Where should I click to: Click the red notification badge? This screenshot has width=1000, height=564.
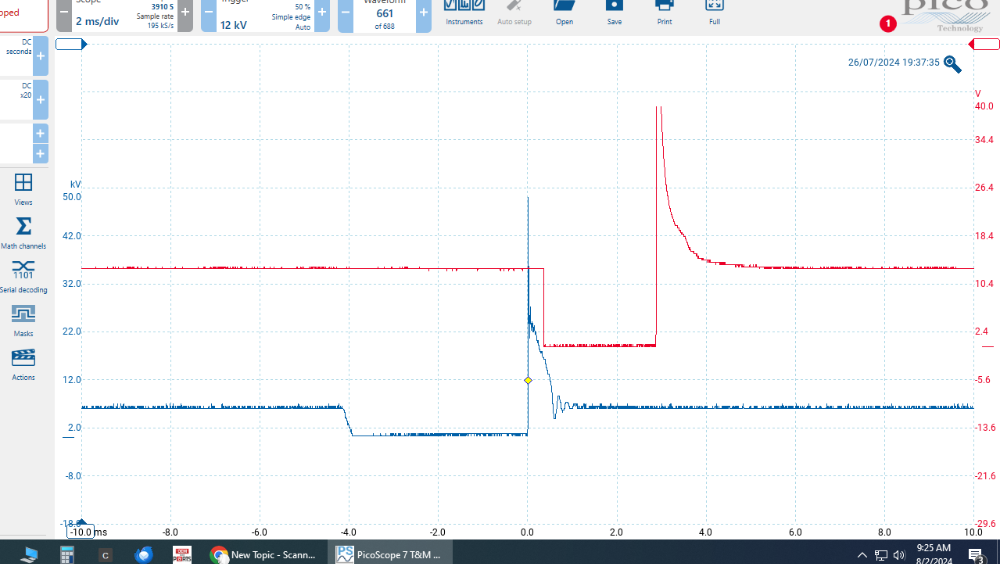pyautogui.click(x=886, y=23)
